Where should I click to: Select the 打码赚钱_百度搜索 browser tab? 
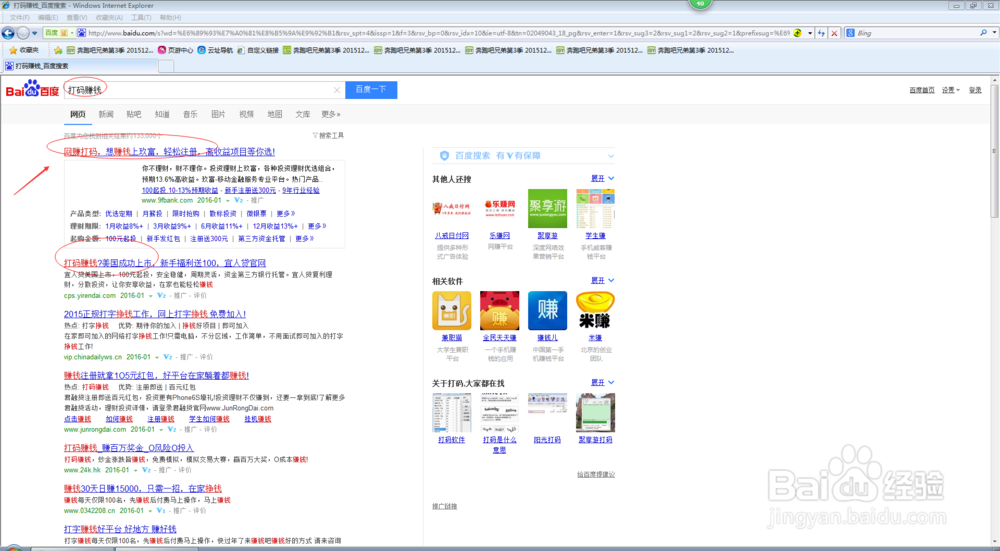(x=79, y=66)
